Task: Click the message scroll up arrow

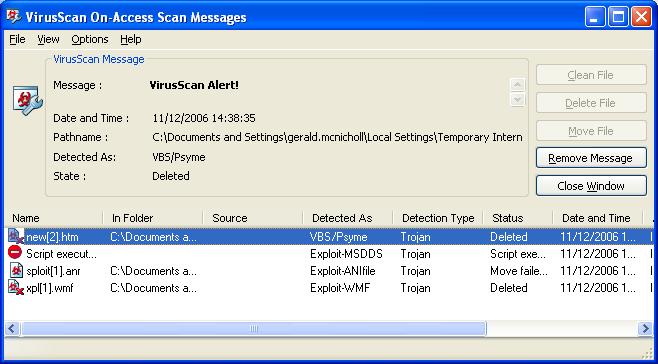Action: coord(518,85)
